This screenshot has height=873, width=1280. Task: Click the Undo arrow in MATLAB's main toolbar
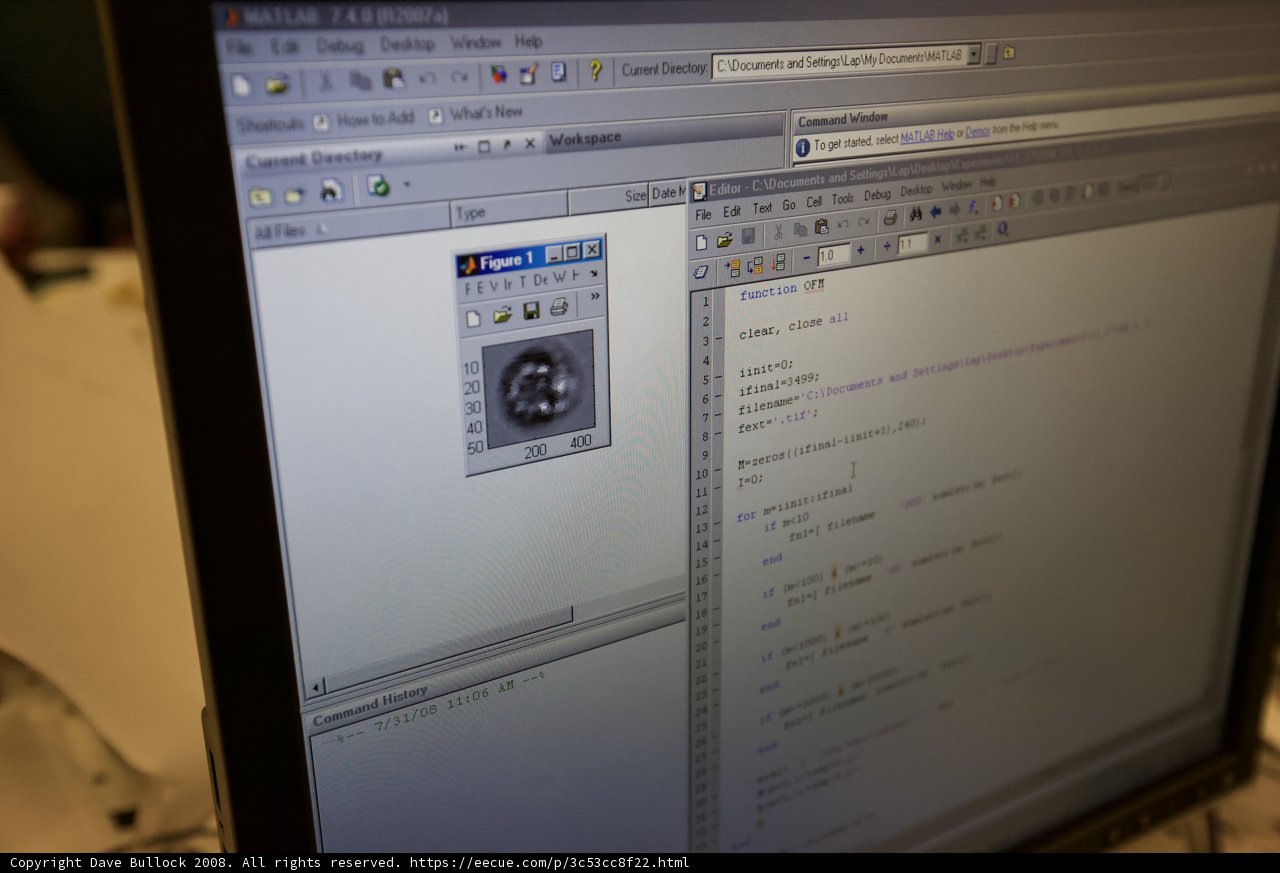pyautogui.click(x=427, y=77)
